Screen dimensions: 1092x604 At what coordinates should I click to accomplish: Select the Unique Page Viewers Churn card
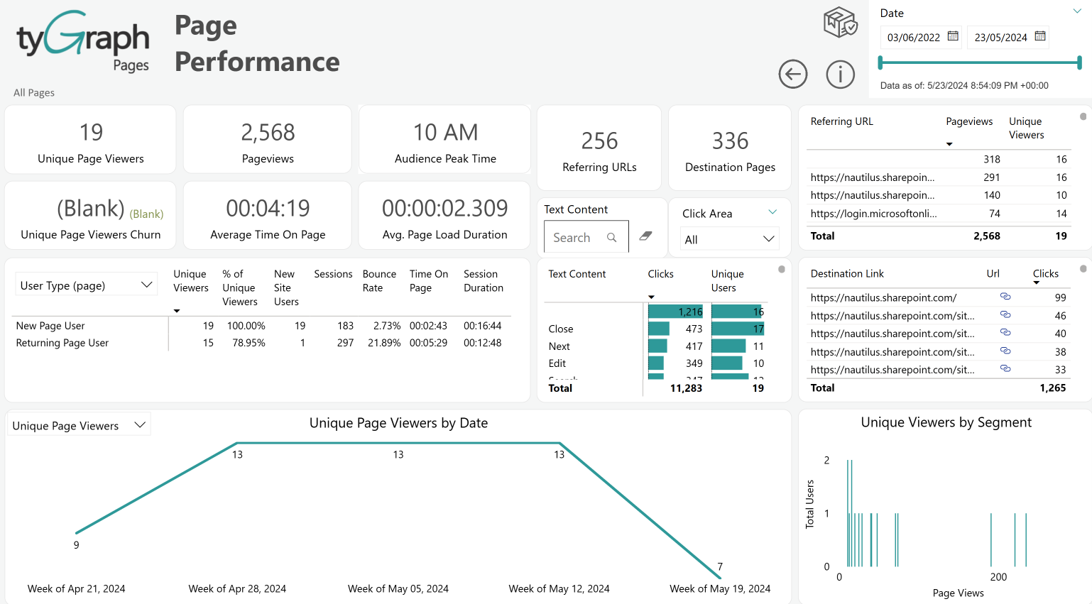click(x=91, y=215)
